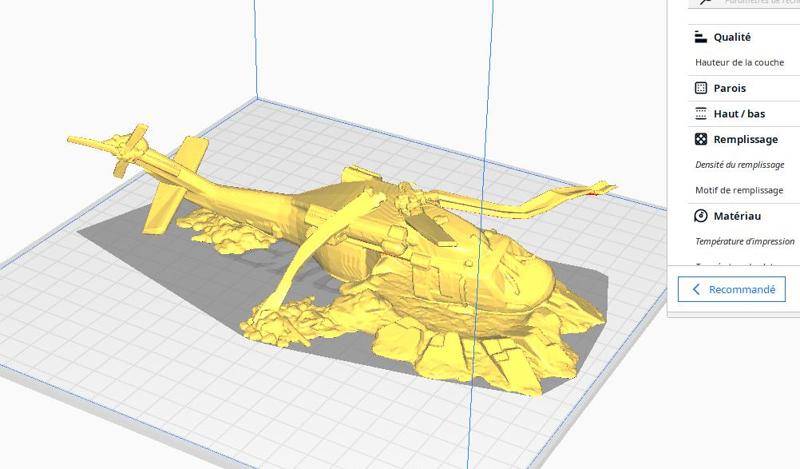Collapse the Matériau settings section
The image size is (800, 469).
click(744, 216)
